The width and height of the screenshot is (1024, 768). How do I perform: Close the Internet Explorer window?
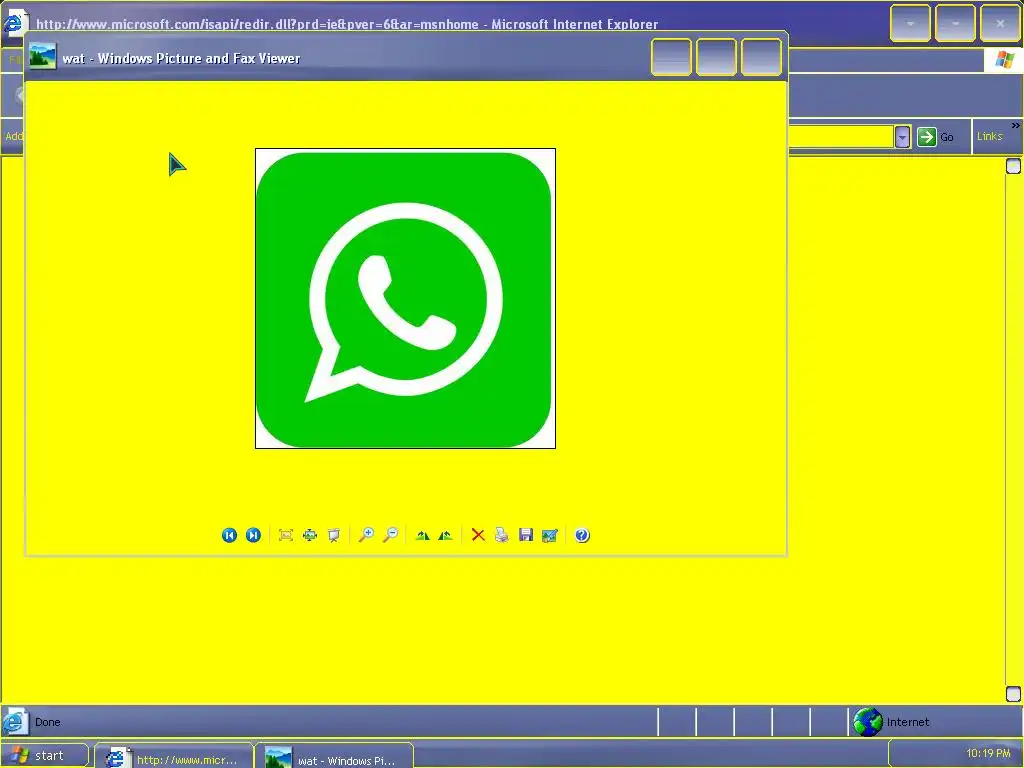(x=1000, y=24)
